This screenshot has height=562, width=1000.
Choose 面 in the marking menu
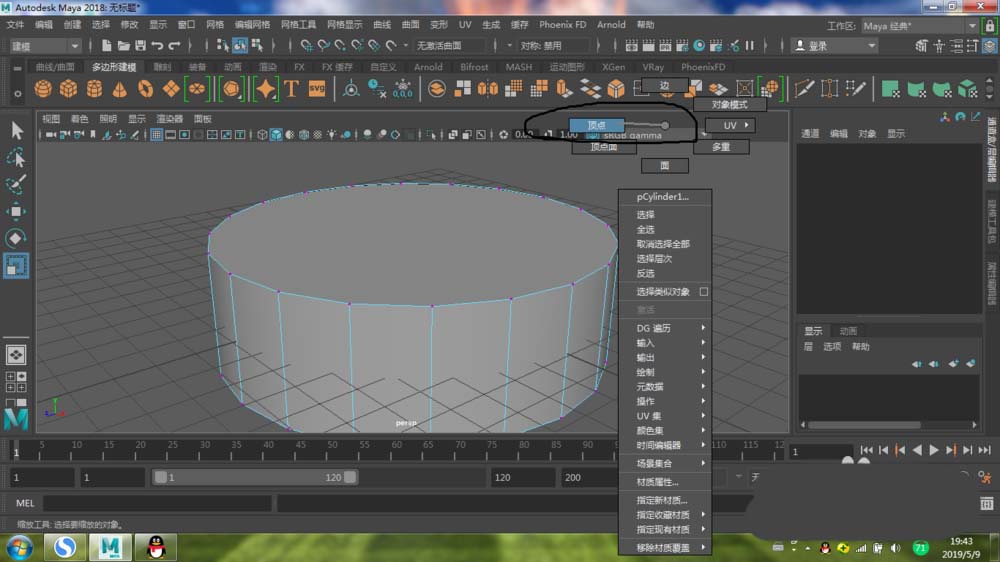pyautogui.click(x=665, y=166)
